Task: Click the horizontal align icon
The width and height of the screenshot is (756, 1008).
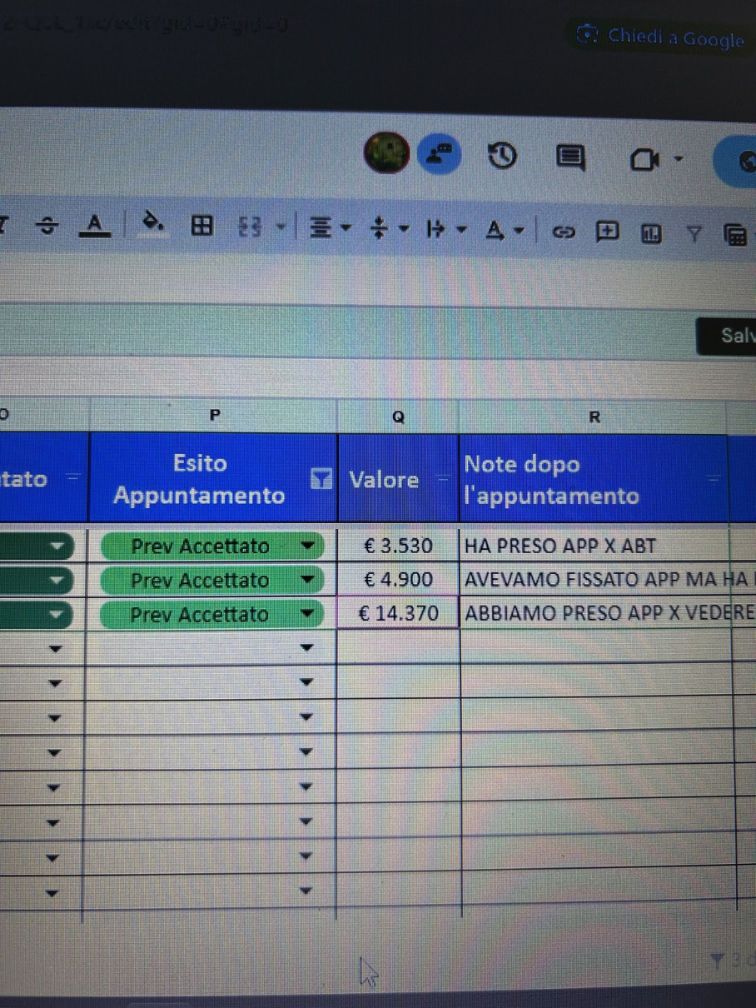Action: click(x=321, y=228)
